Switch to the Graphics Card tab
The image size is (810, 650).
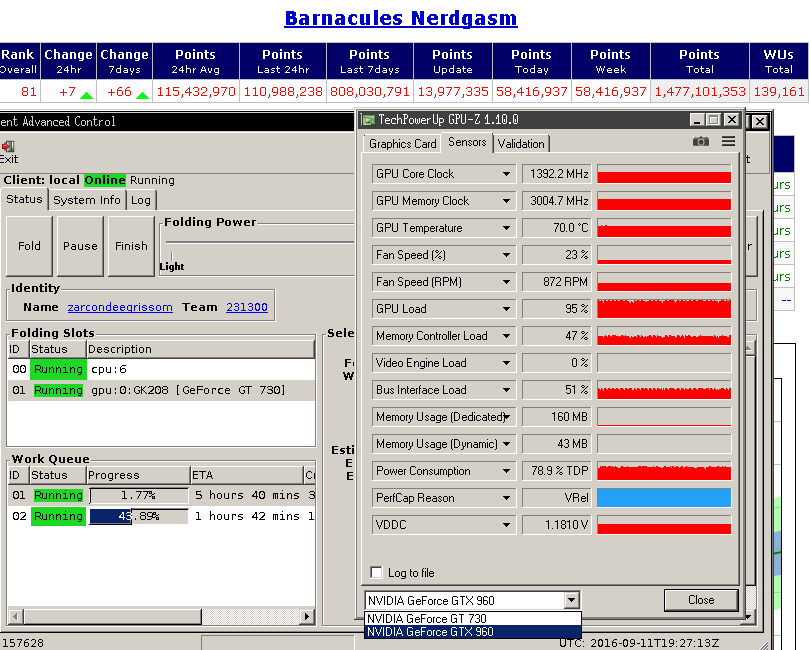coord(402,144)
